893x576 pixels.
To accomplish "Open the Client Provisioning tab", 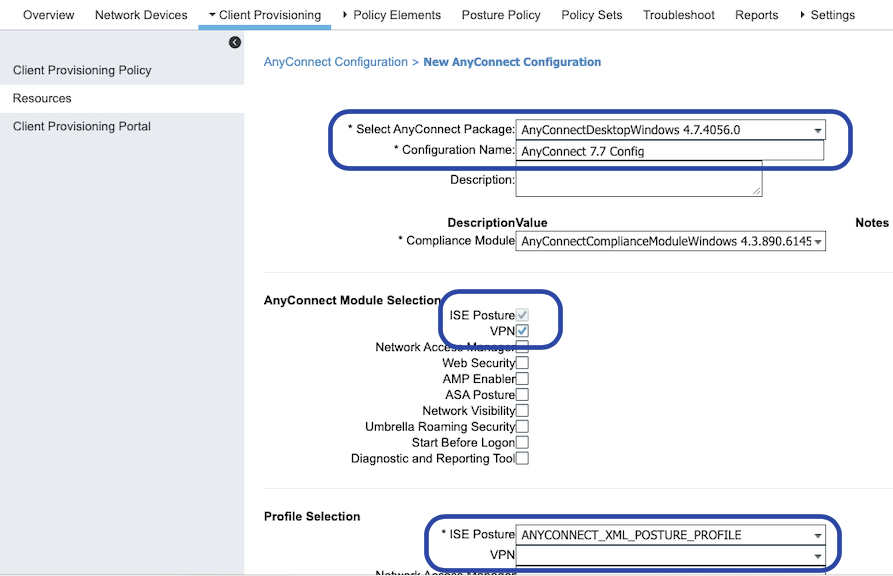I will tap(265, 15).
